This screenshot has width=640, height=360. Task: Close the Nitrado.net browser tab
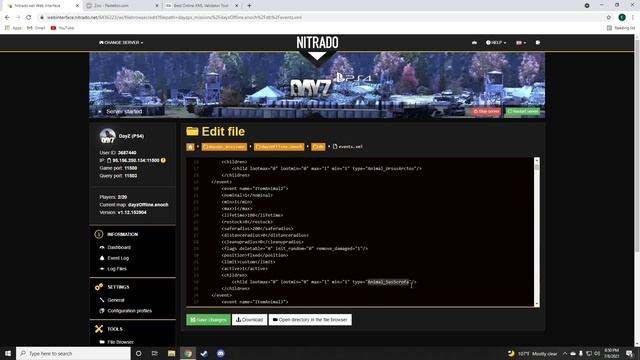click(77, 6)
